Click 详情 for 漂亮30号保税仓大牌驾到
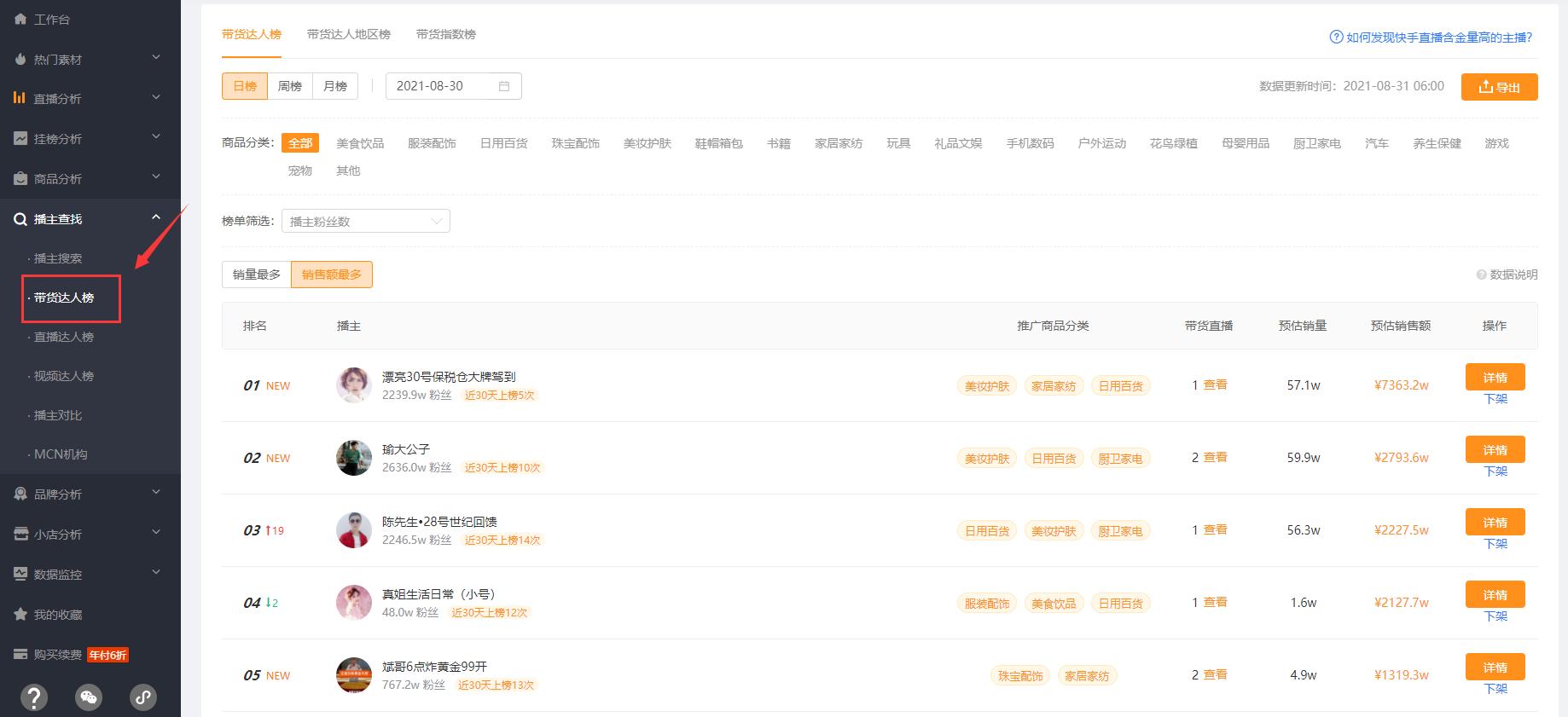 click(1495, 377)
